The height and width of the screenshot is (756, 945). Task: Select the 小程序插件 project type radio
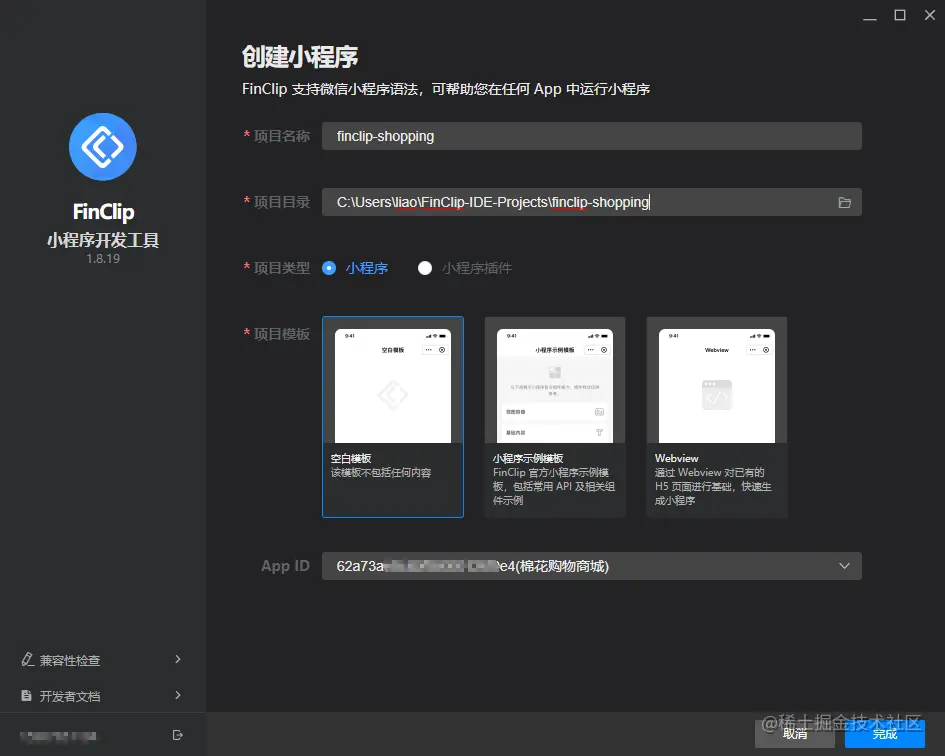[425, 268]
